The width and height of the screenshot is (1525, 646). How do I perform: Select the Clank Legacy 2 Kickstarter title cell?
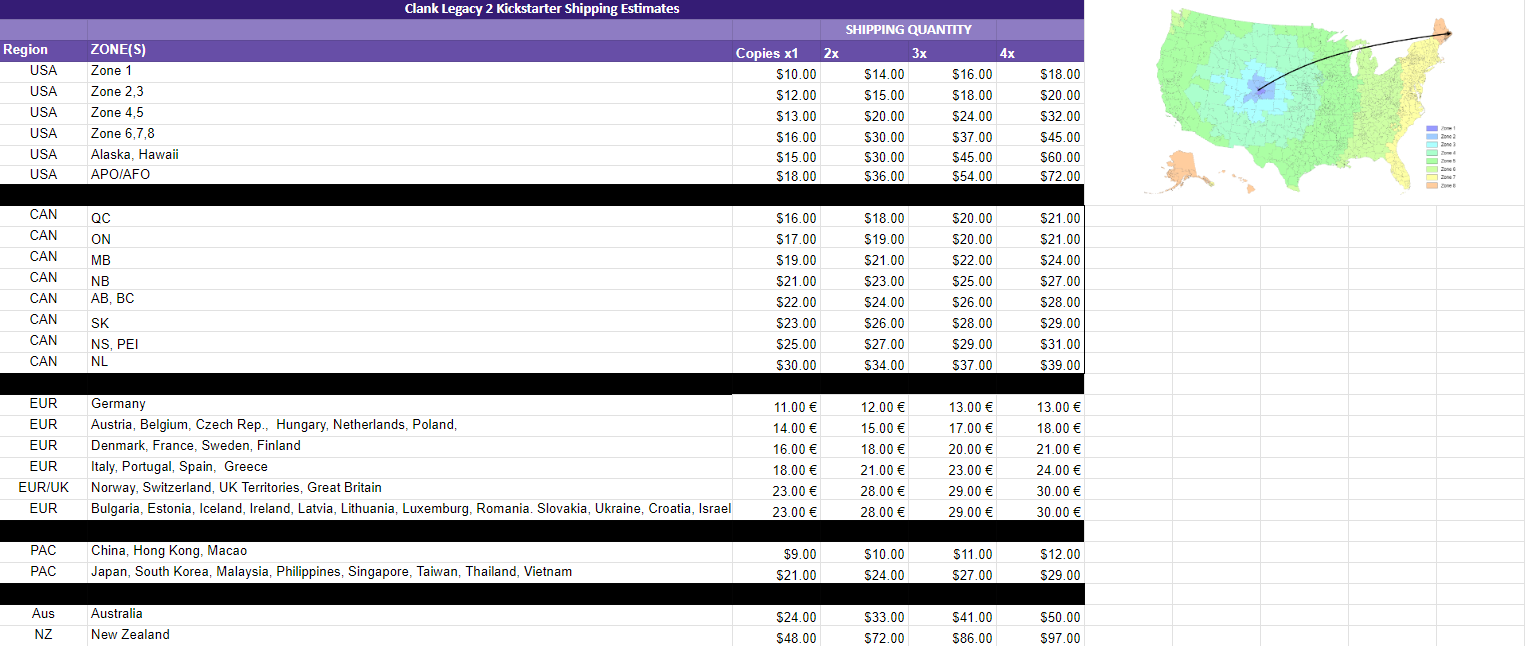click(542, 9)
